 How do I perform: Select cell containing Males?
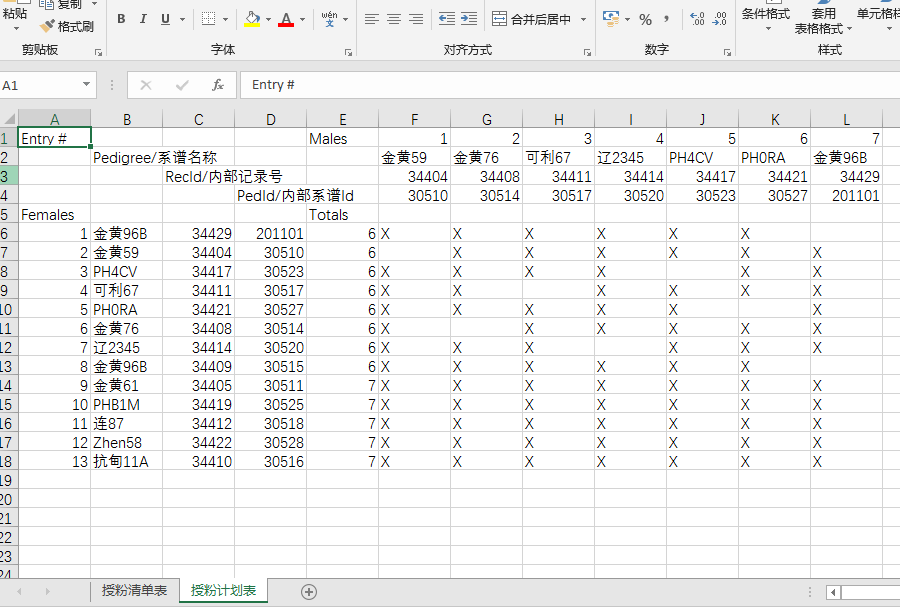click(x=343, y=138)
